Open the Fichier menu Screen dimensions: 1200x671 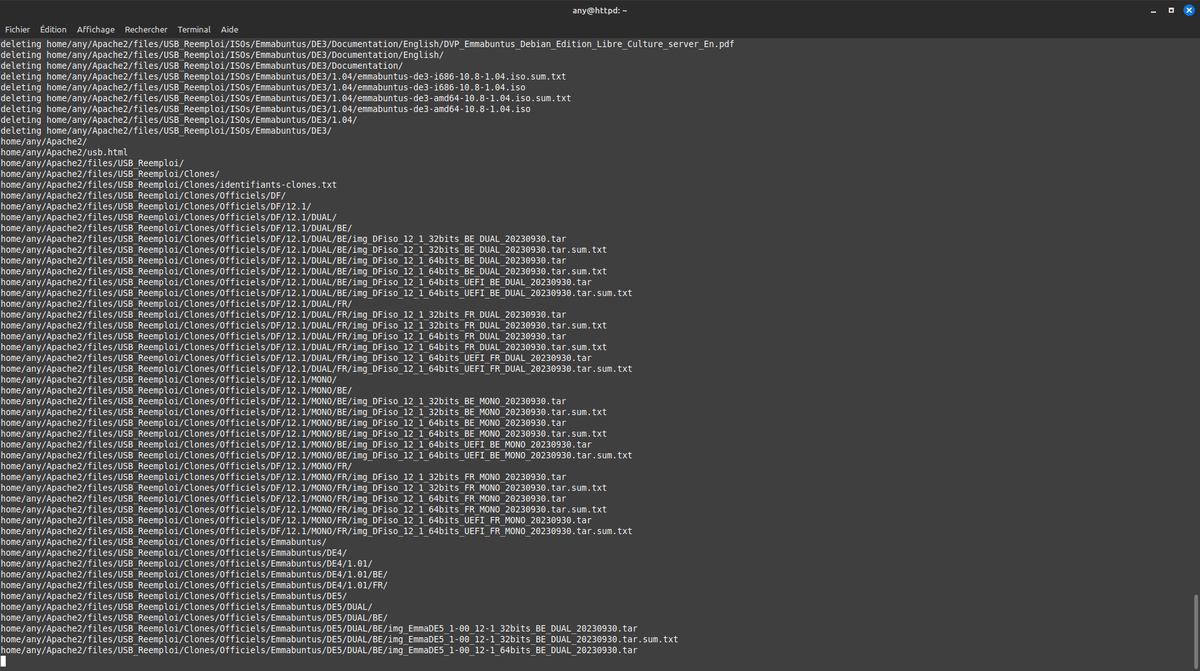[17, 28]
